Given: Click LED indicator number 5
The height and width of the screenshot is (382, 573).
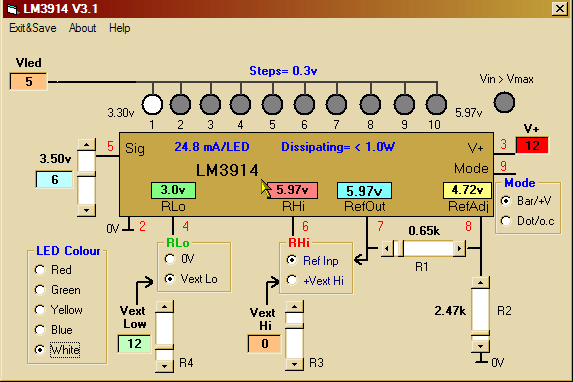Looking at the screenshot, I should pos(272,104).
